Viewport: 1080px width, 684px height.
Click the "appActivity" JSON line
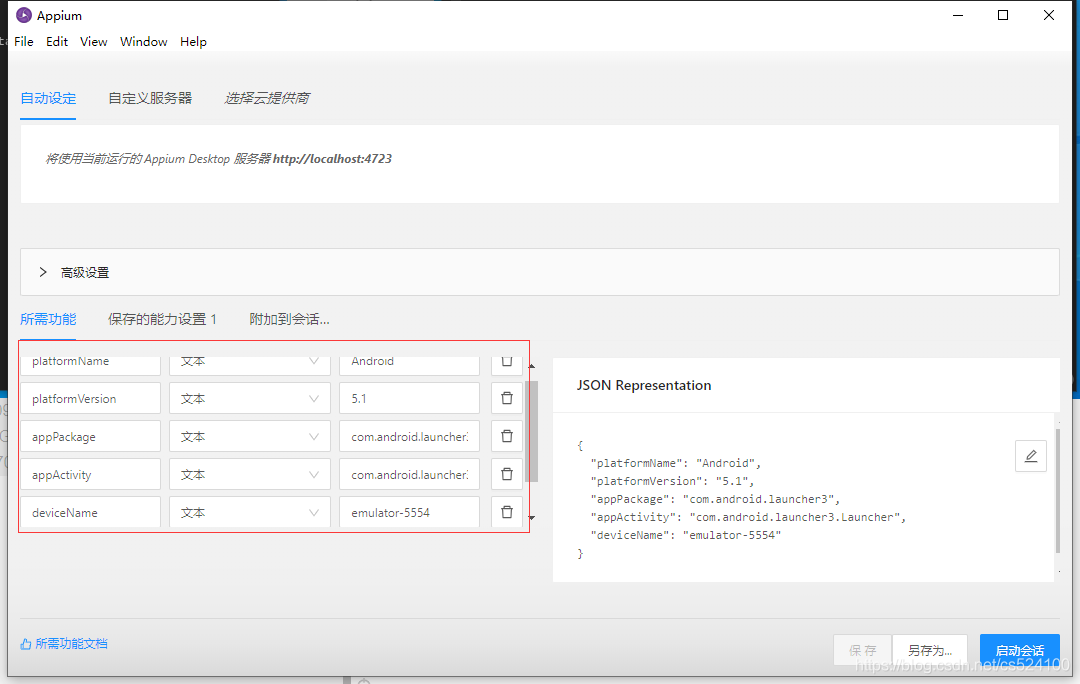point(748,517)
